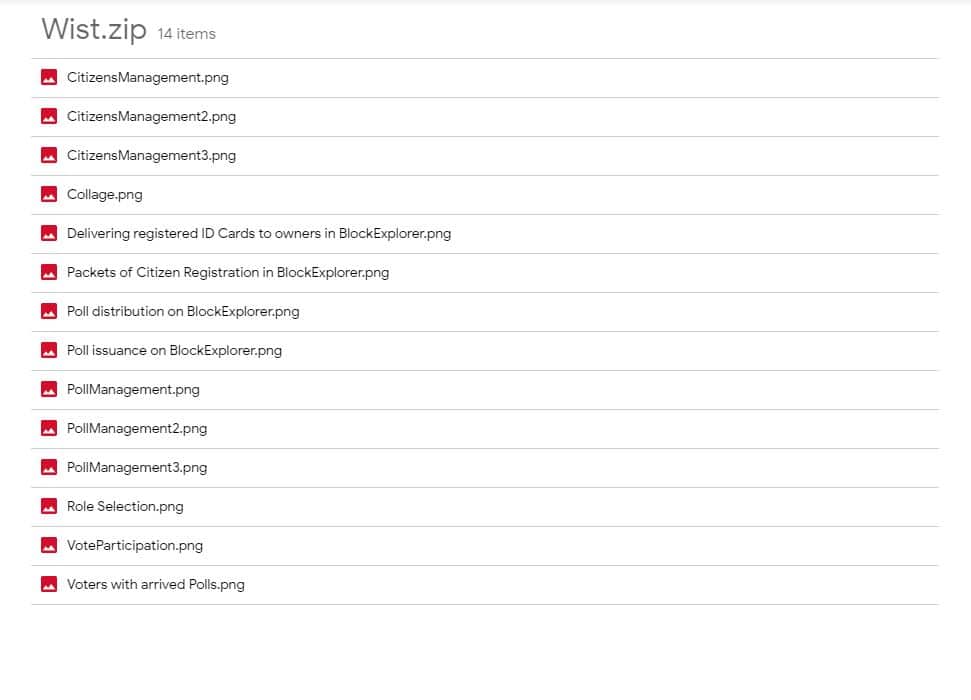This screenshot has height=700, width=971.
Task: Click image icon next to CitizensManagement3.png
Action: click(48, 156)
